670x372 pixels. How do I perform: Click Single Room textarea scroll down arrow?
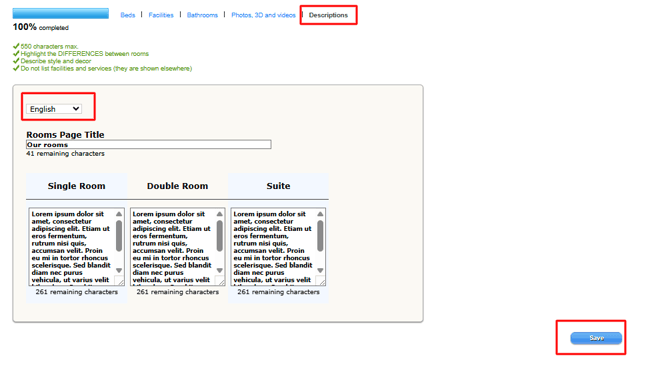point(119,270)
